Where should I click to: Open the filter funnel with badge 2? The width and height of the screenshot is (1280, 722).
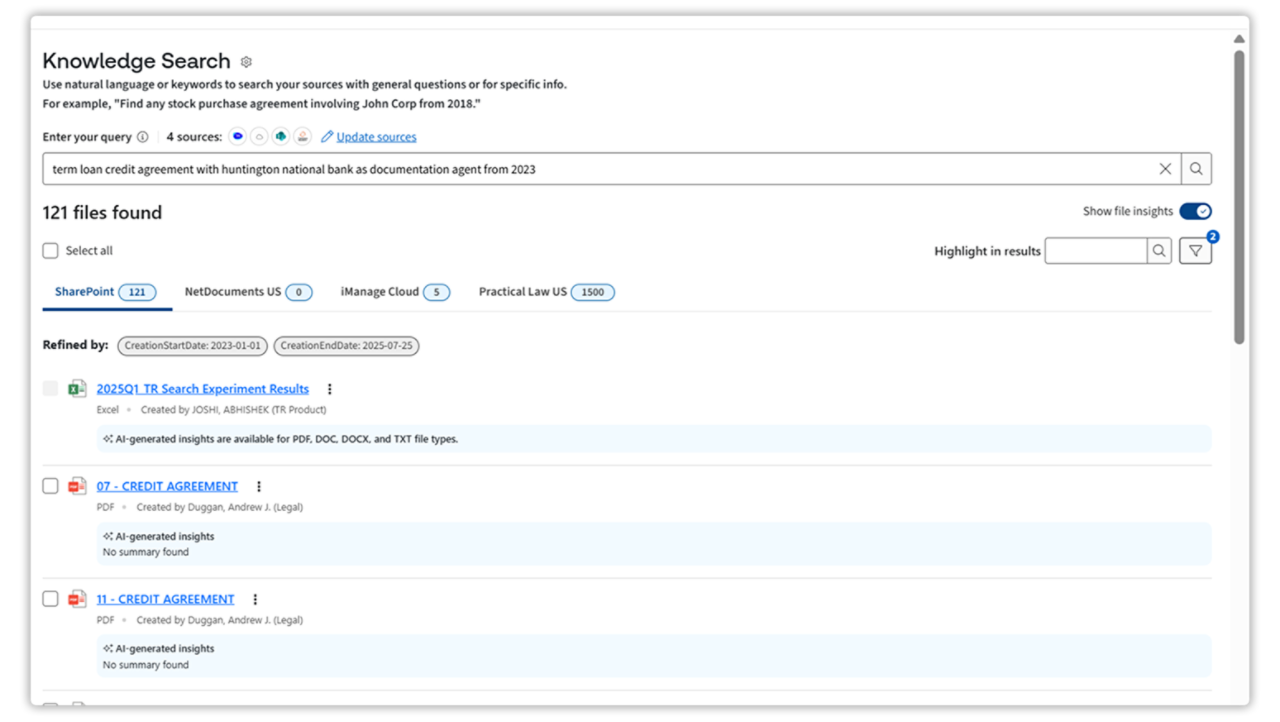point(1196,250)
